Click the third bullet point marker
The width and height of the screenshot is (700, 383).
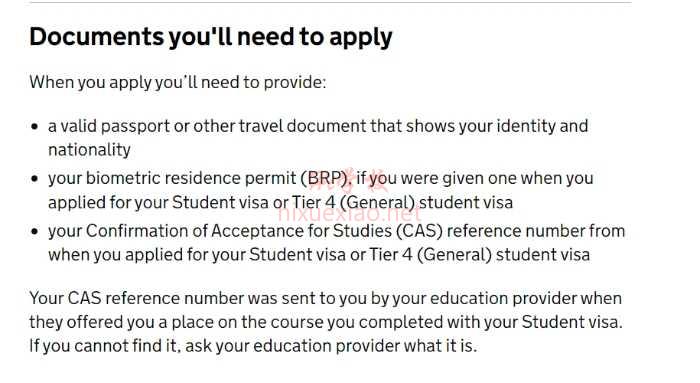[x=35, y=231]
